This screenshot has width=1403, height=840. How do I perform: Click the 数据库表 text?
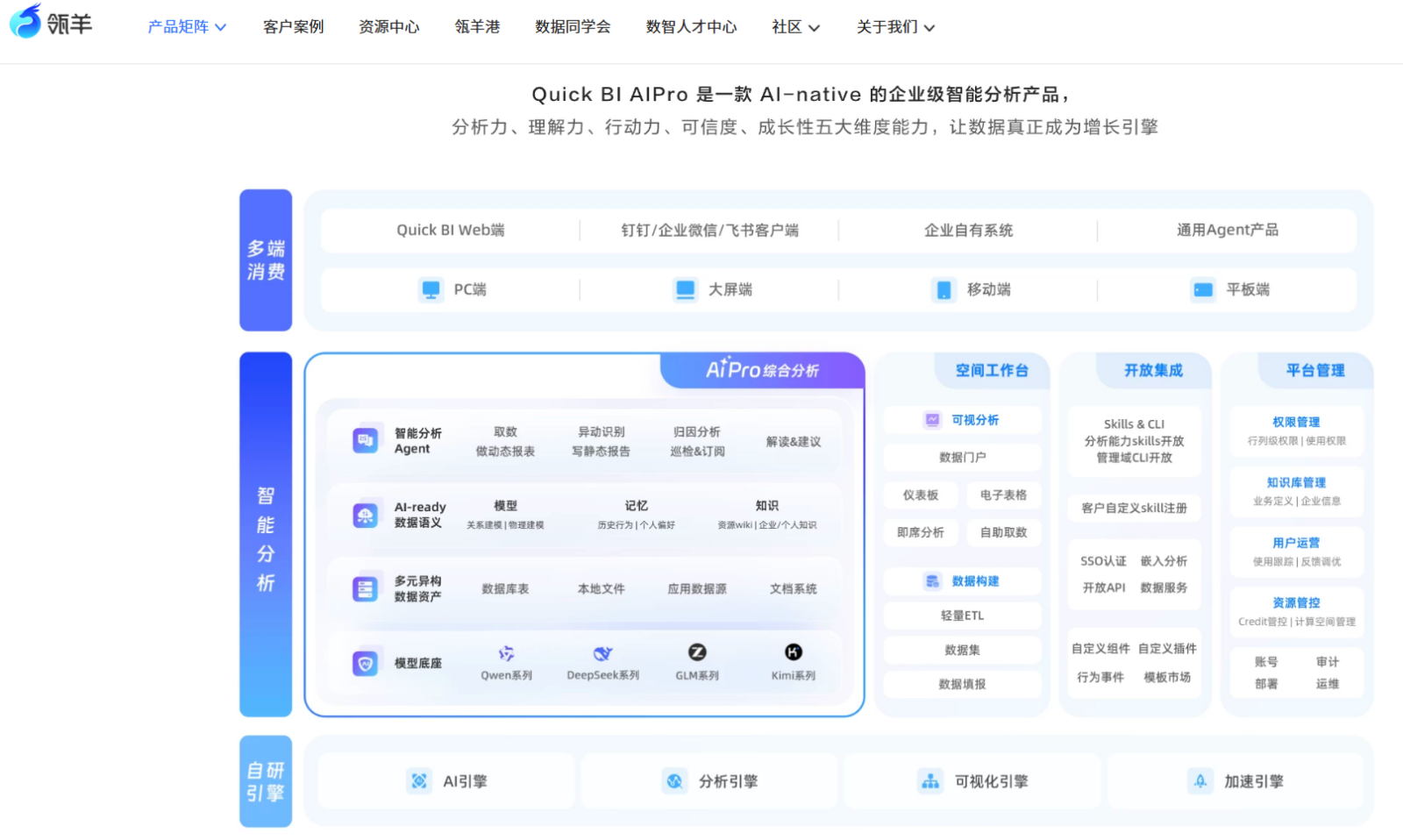506,589
